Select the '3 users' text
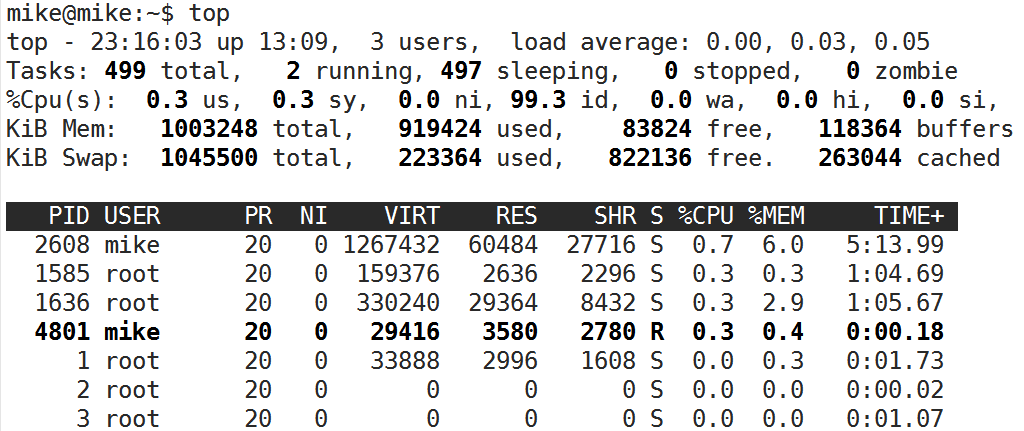 click(x=419, y=42)
